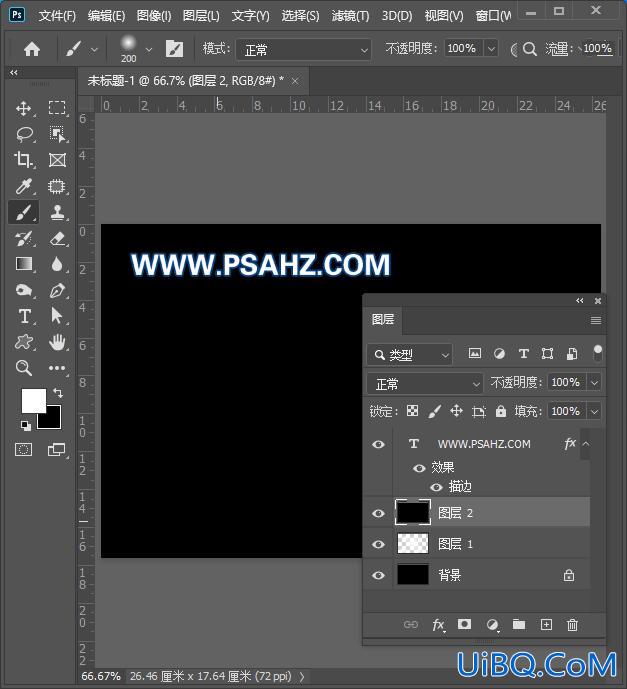This screenshot has height=689, width=627.
Task: Hide the 背景 background layer
Action: pos(378,575)
